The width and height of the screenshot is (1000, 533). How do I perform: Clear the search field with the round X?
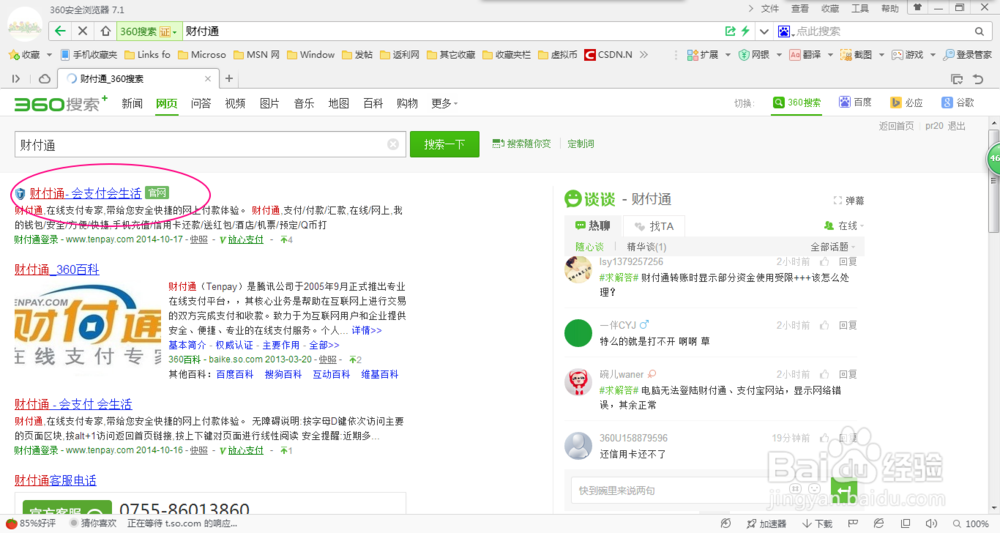[393, 145]
